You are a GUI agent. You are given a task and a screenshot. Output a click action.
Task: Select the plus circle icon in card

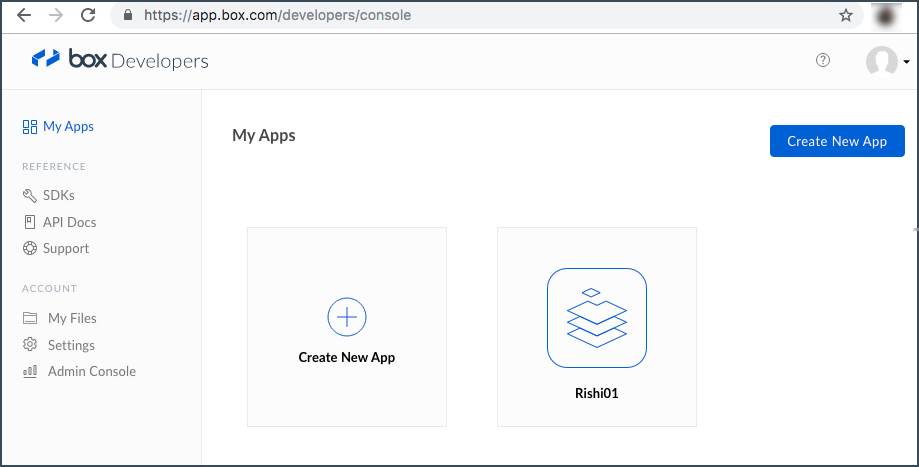[347, 317]
